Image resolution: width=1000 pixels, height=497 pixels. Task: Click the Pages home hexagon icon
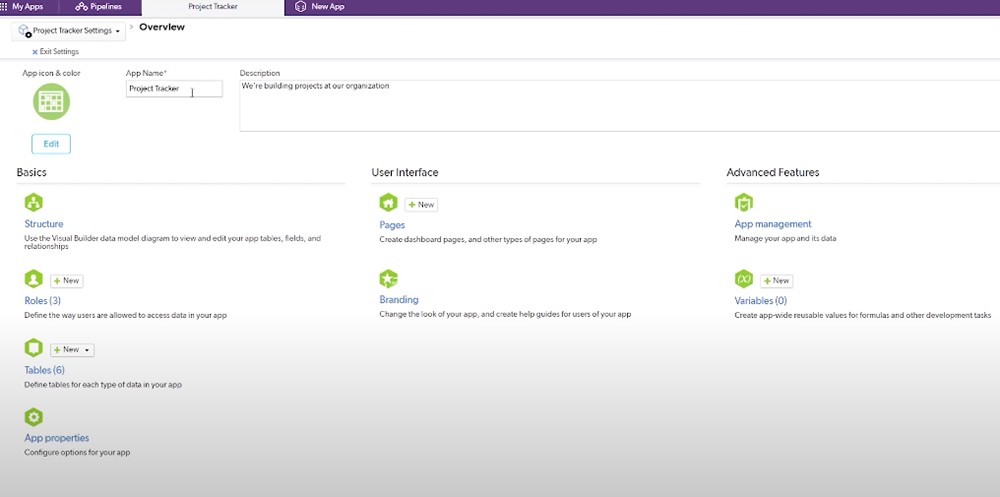point(388,203)
